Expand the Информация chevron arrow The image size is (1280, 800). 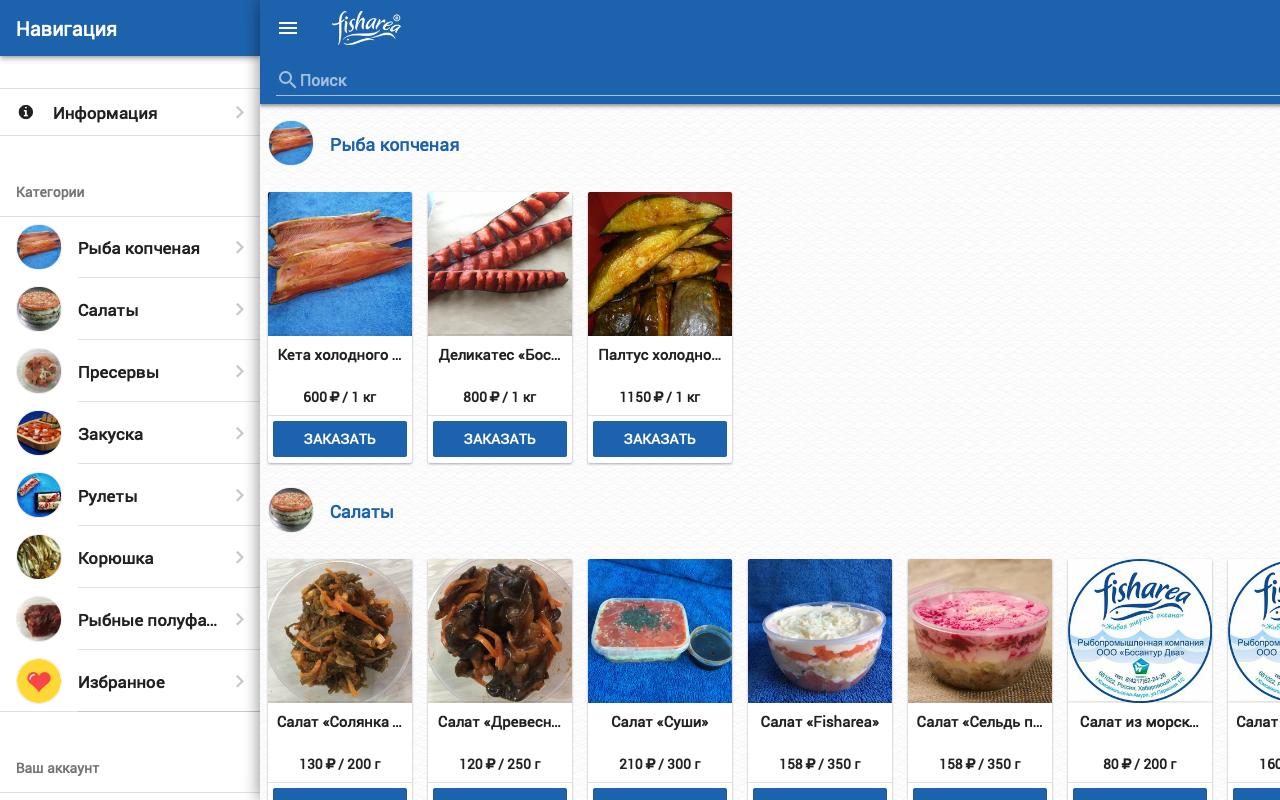240,112
